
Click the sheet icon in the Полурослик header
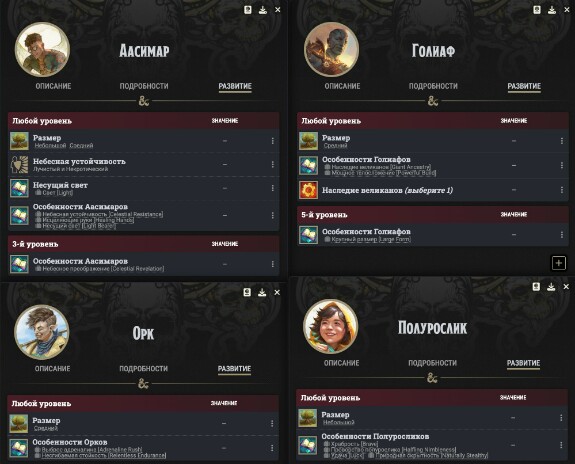point(536,287)
